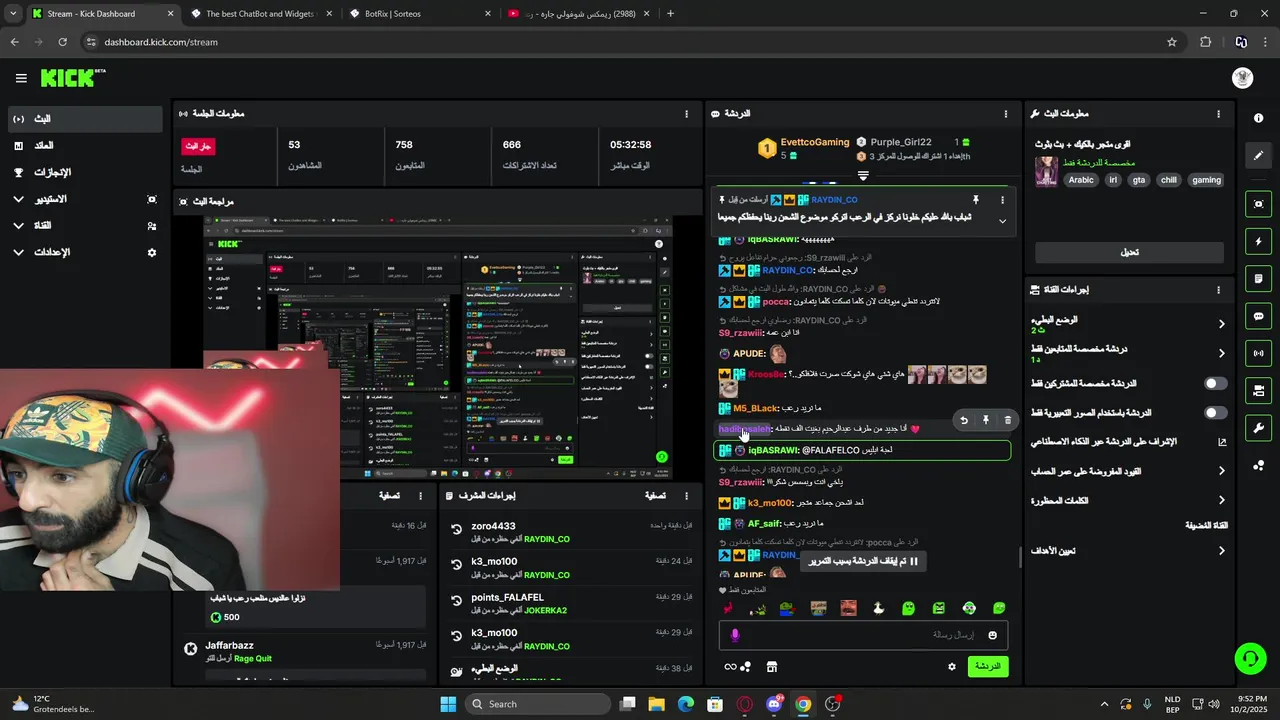Resume the chat paused by scrolling
Screen dimensions: 1280x720
[862, 562]
